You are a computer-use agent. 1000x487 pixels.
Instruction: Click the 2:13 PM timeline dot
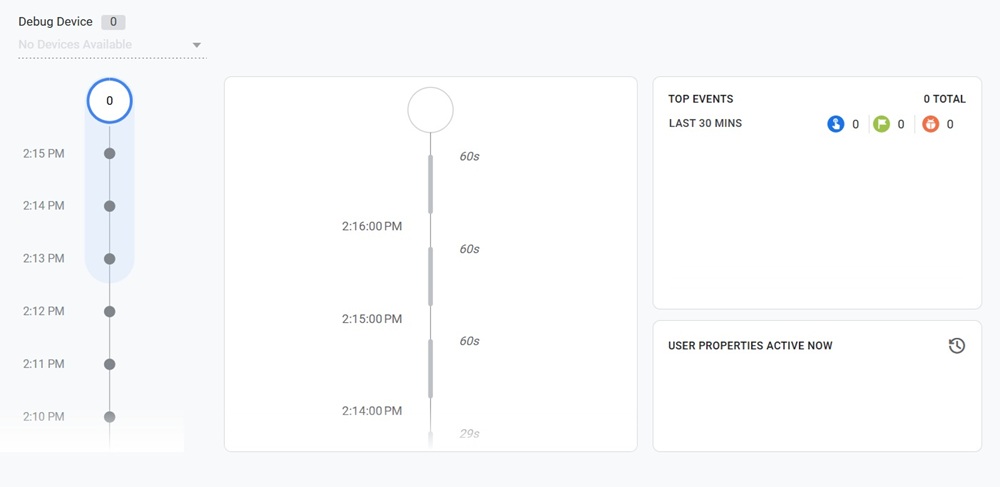coord(110,259)
